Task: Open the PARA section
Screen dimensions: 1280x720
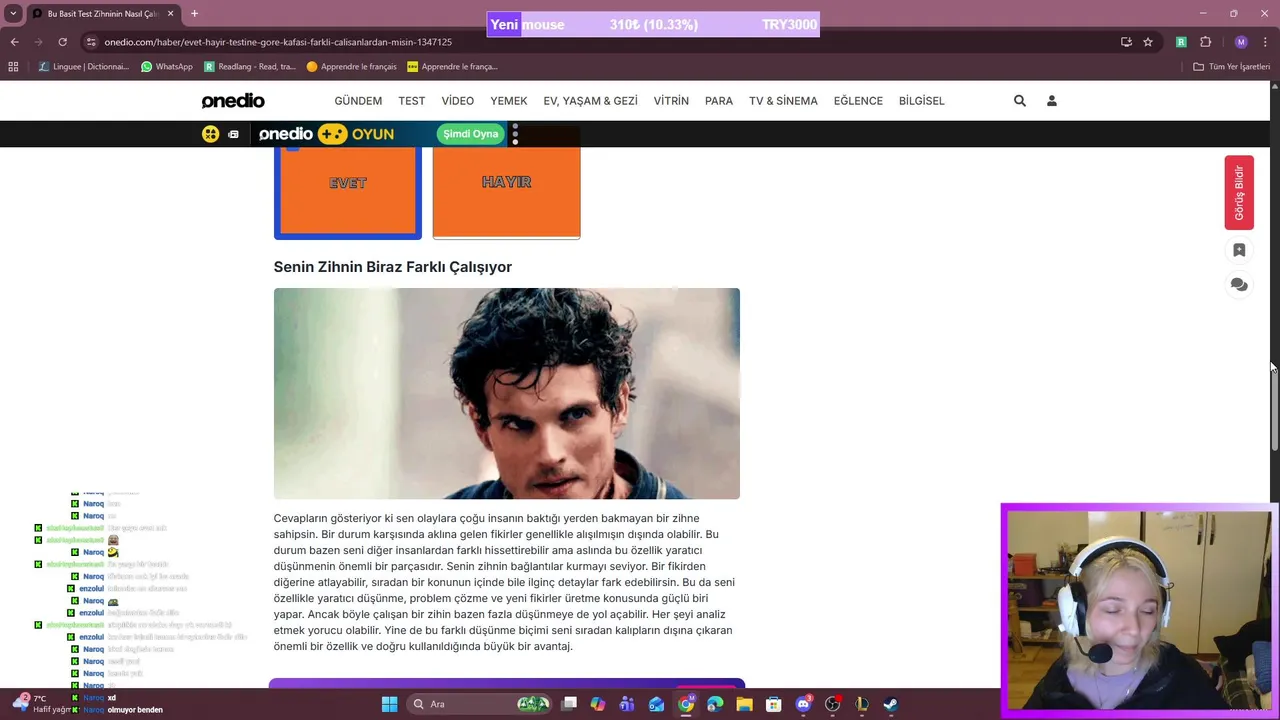Action: pyautogui.click(x=719, y=101)
